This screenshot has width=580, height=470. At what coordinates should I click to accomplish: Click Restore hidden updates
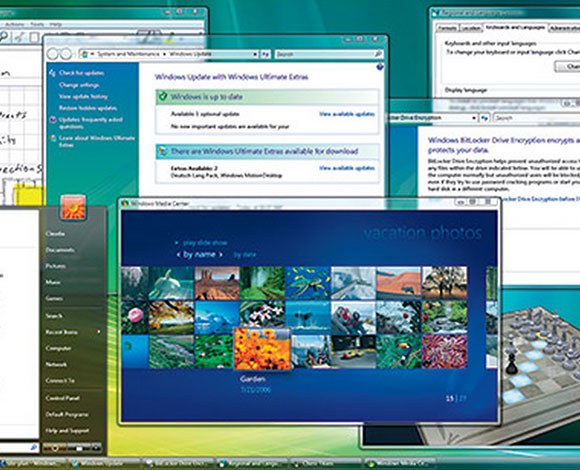click(x=88, y=108)
